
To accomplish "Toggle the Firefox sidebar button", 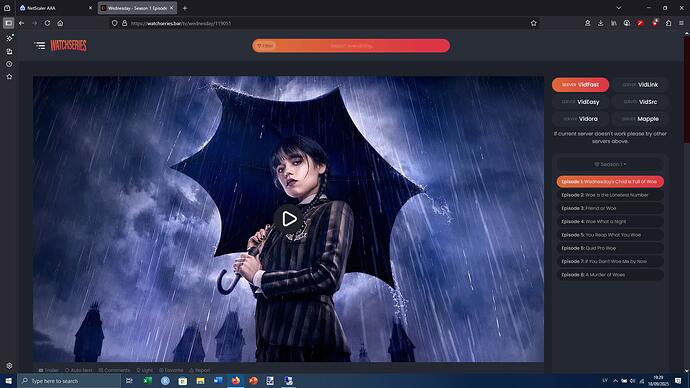I will 8,23.
